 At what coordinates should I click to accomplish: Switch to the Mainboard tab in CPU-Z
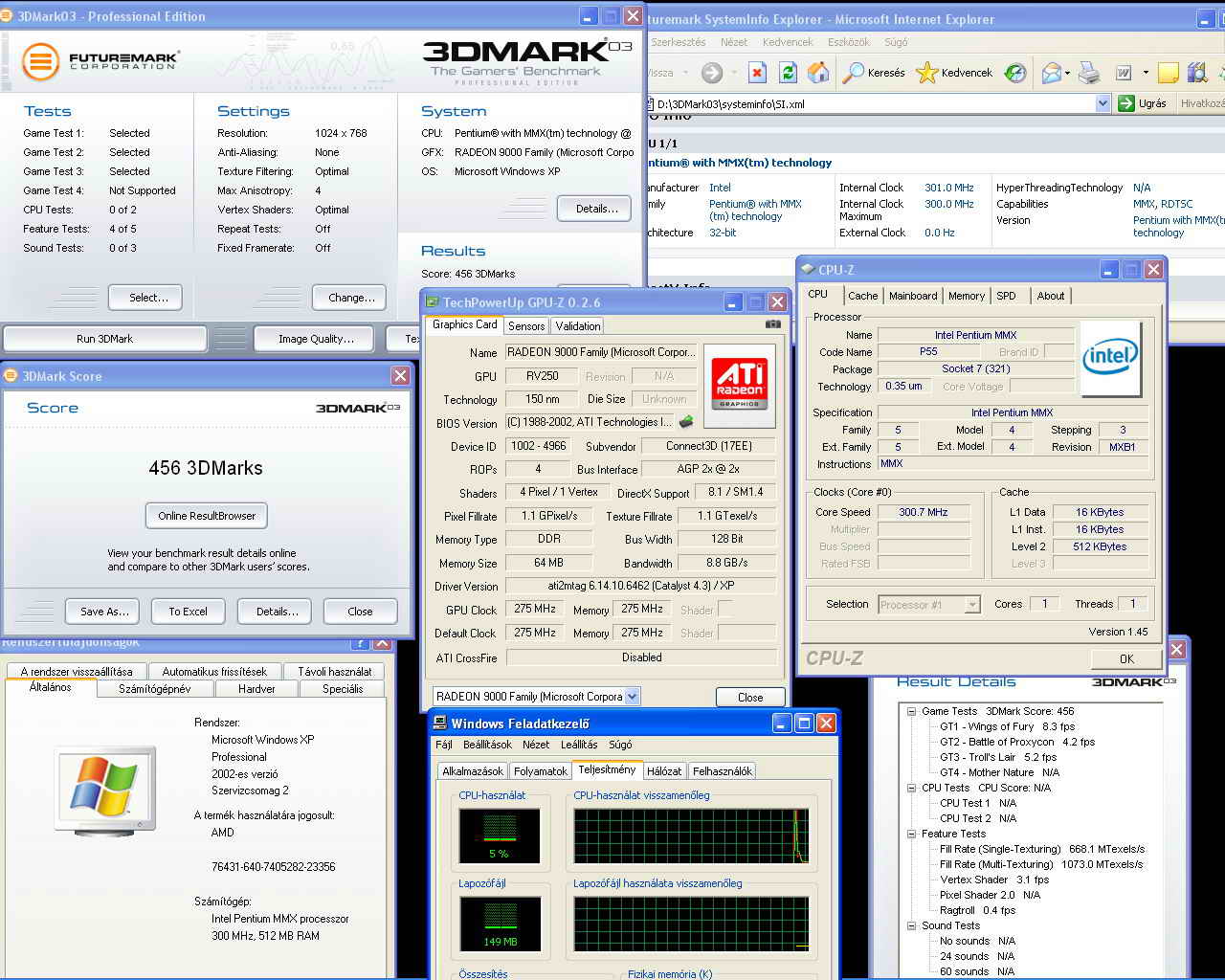point(913,296)
